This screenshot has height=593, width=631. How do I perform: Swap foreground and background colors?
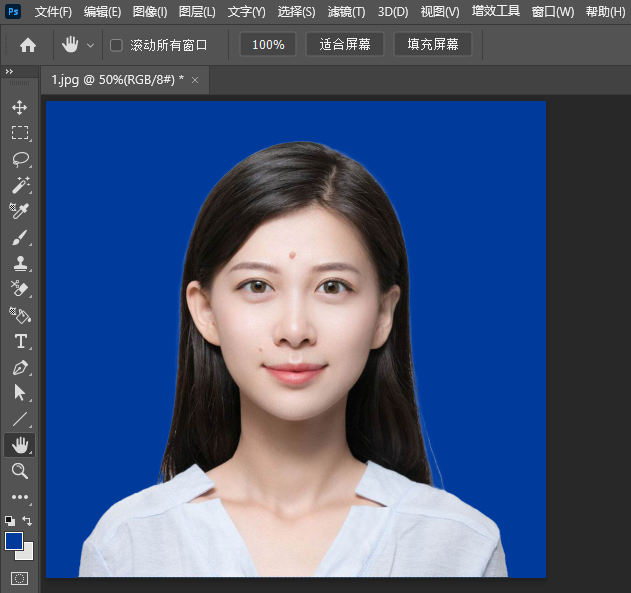pos(27,521)
